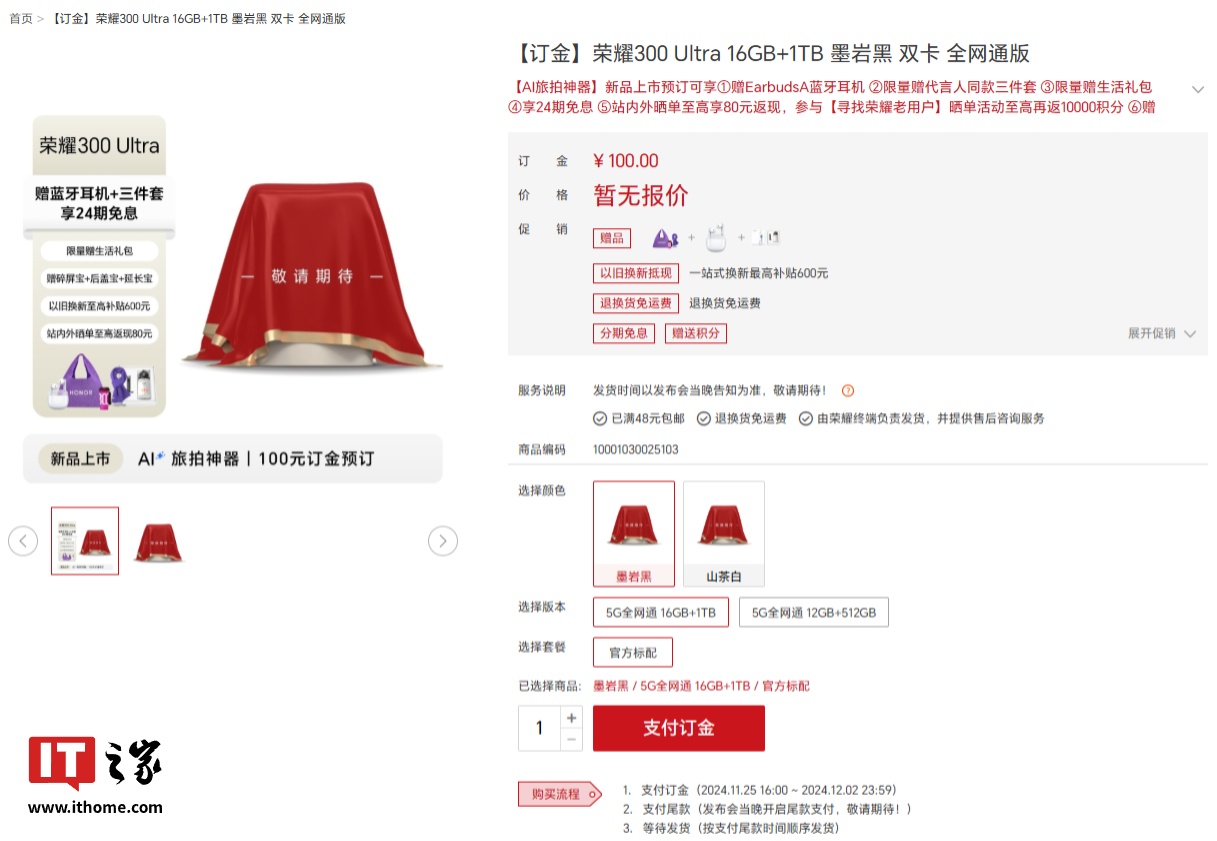The width and height of the screenshot is (1217, 841).
Task: Select second red-cloth thumbnail image
Action: (158, 541)
